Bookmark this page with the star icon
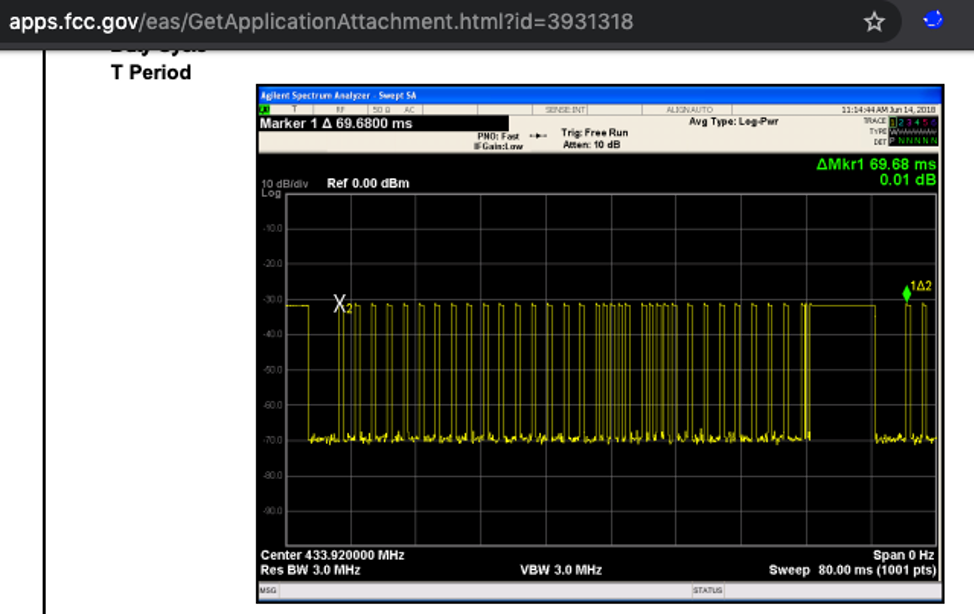Image resolution: width=974 pixels, height=614 pixels. [874, 22]
